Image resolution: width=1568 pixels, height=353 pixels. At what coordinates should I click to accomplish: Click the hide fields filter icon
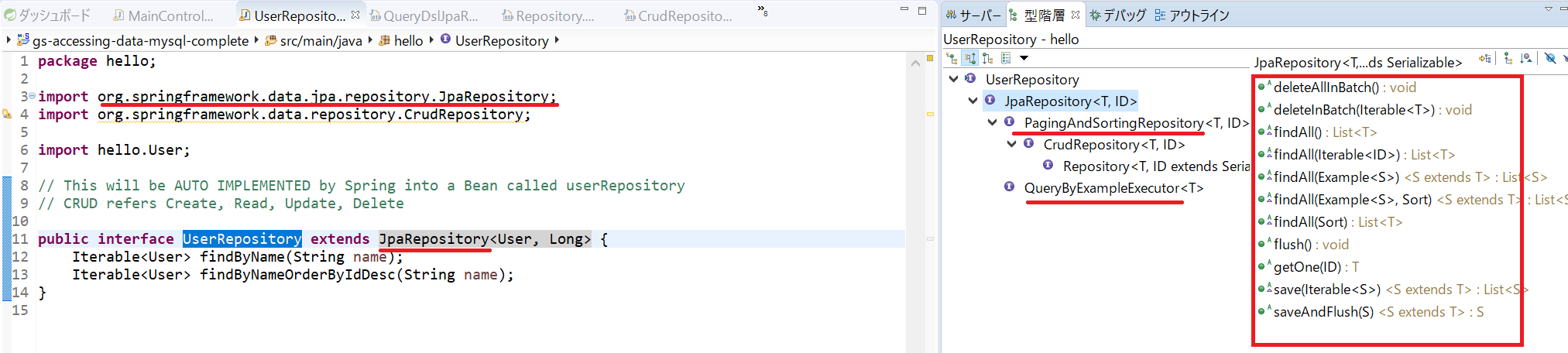coord(1549,59)
